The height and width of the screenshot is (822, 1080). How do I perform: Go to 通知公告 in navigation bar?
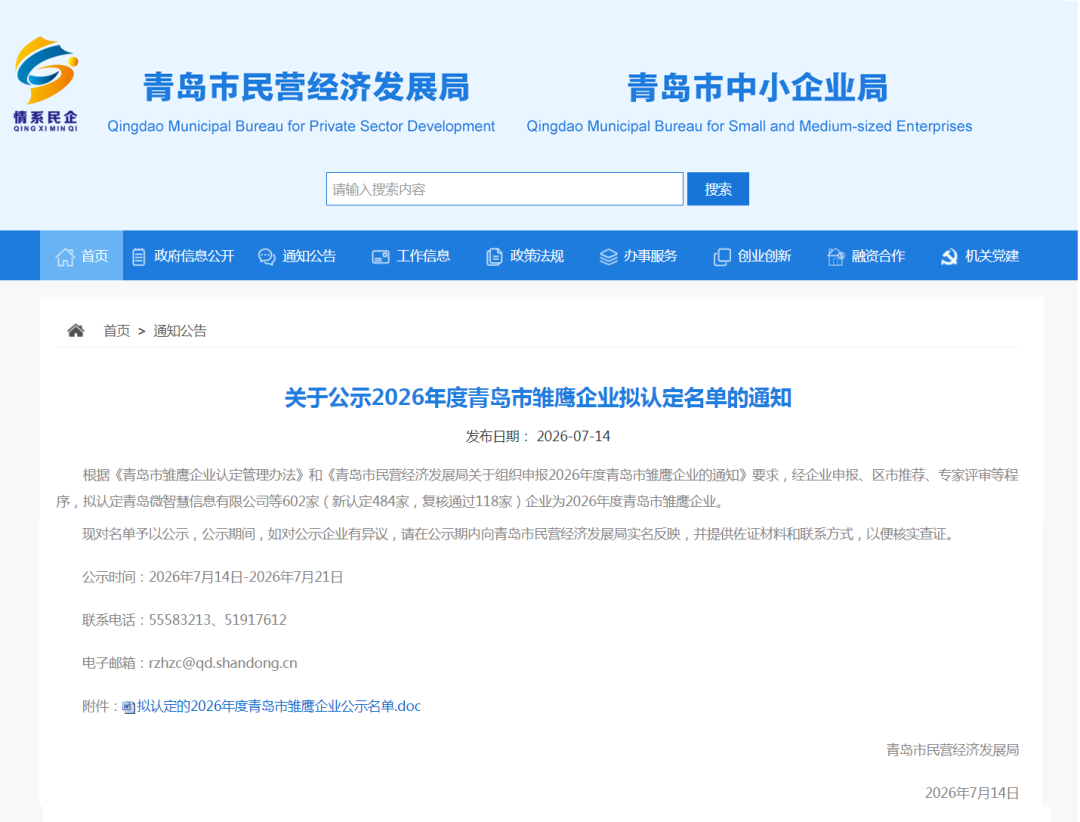click(x=297, y=256)
